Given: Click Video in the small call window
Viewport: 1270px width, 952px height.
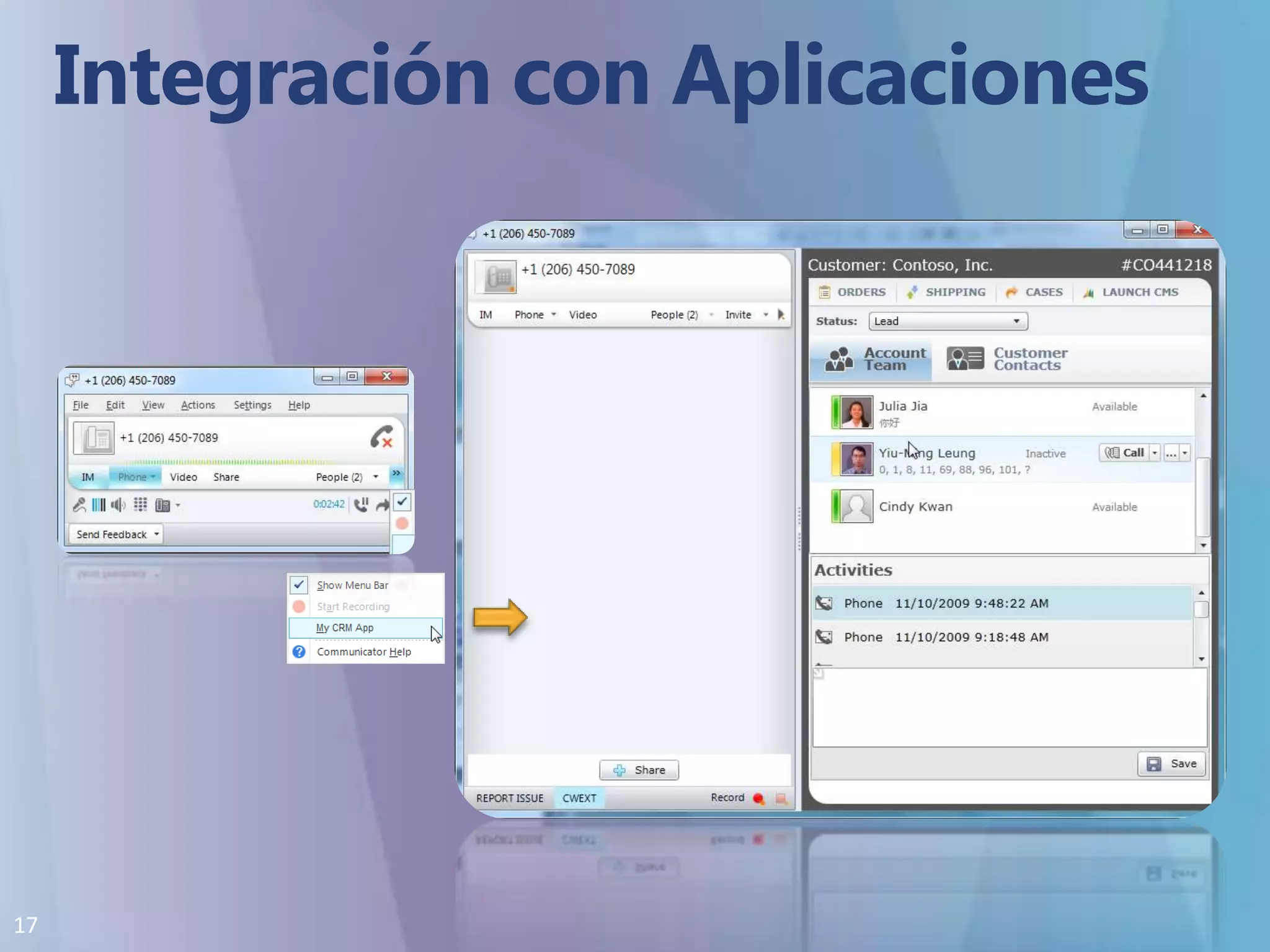Looking at the screenshot, I should click(x=184, y=477).
